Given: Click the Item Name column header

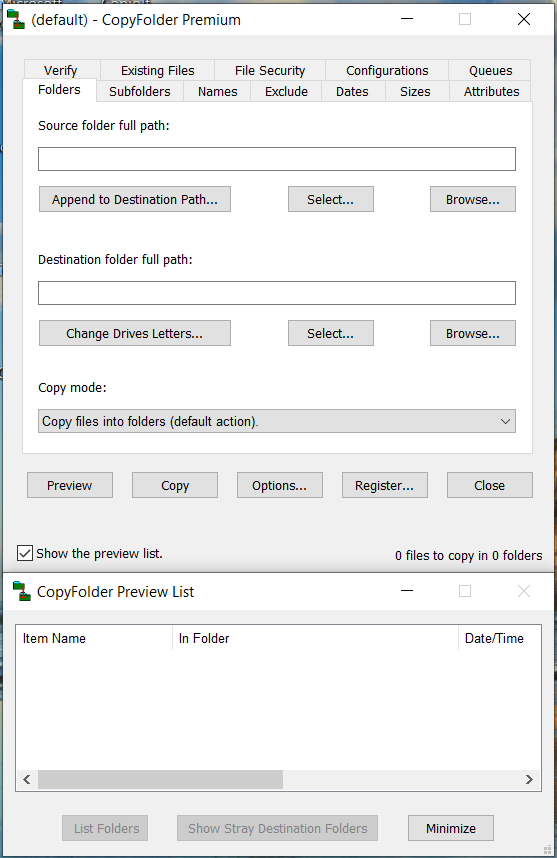Looking at the screenshot, I should (94, 638).
